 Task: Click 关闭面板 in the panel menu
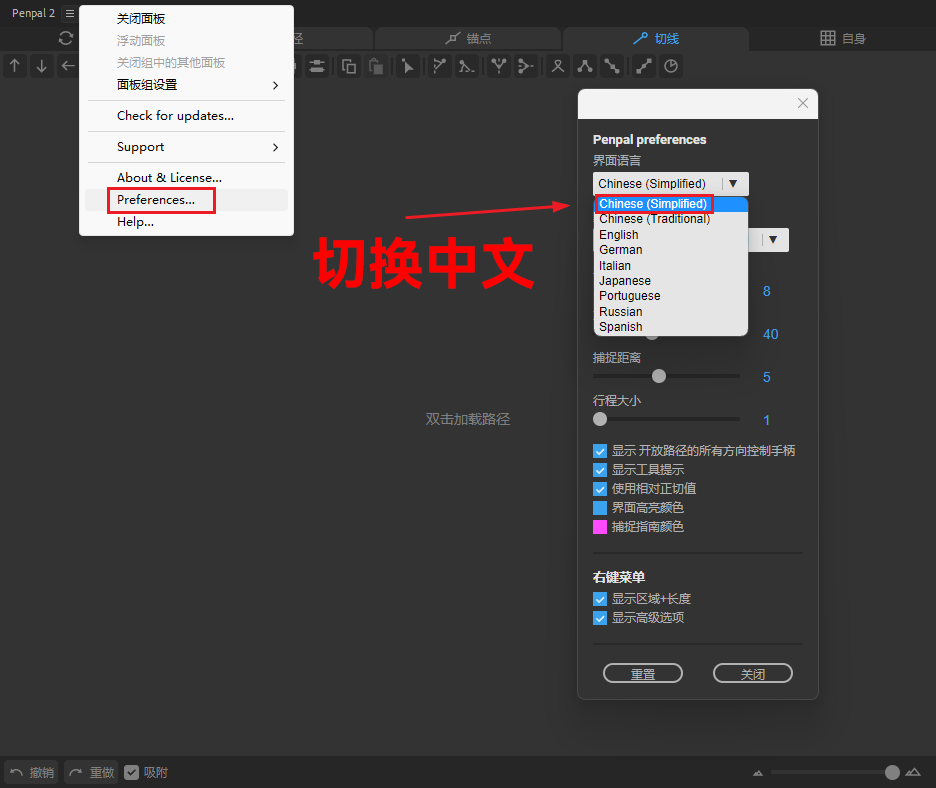pyautogui.click(x=186, y=19)
